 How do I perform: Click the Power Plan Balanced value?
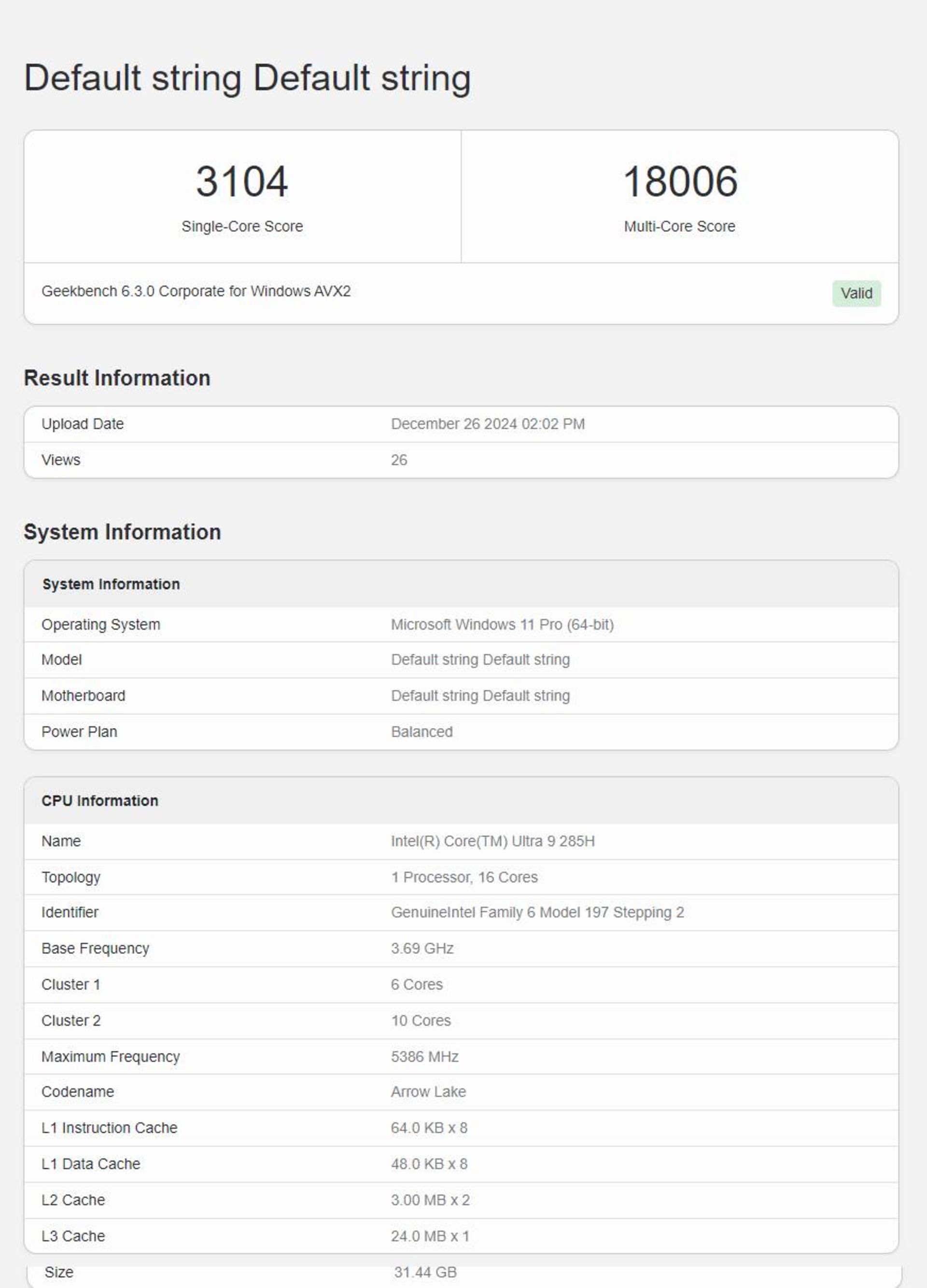click(421, 732)
